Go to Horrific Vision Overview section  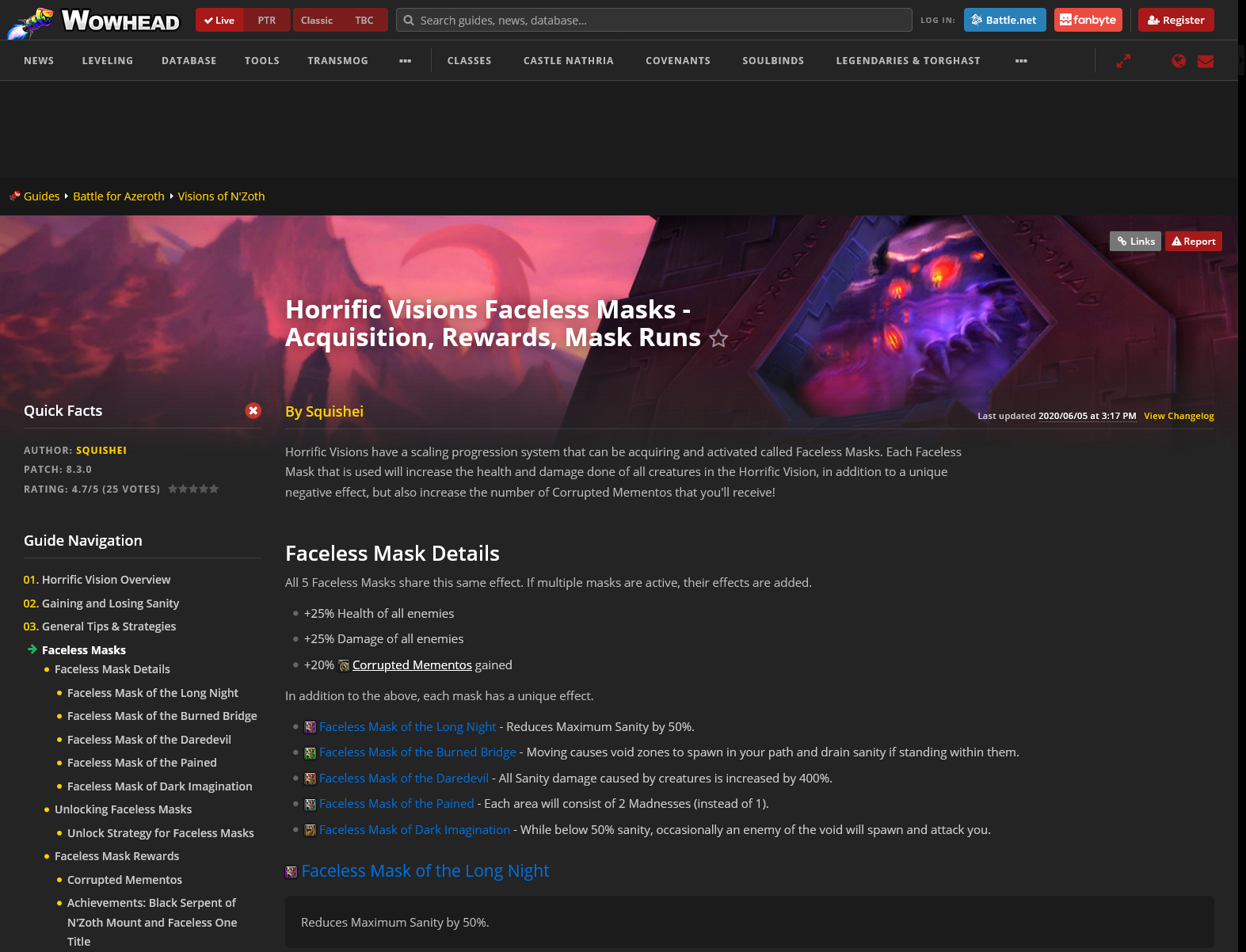tap(106, 580)
